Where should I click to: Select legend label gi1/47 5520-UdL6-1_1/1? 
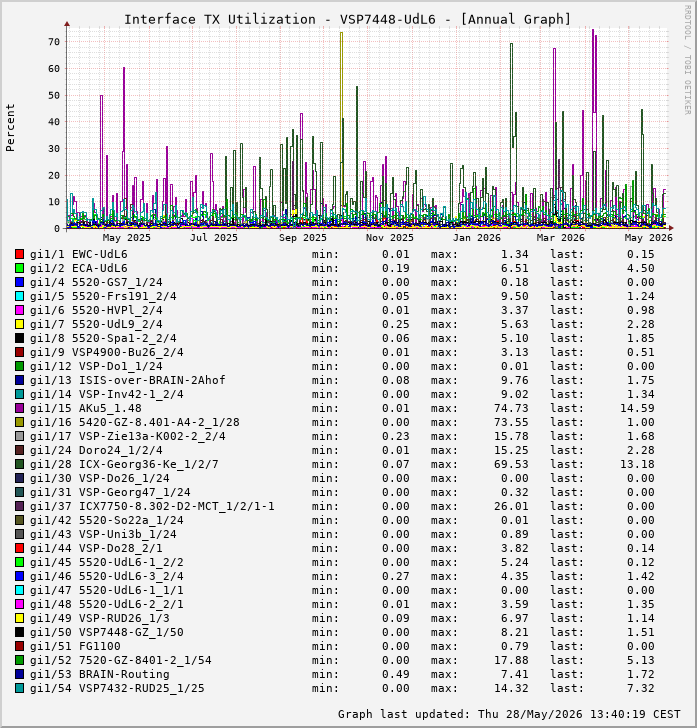107,590
